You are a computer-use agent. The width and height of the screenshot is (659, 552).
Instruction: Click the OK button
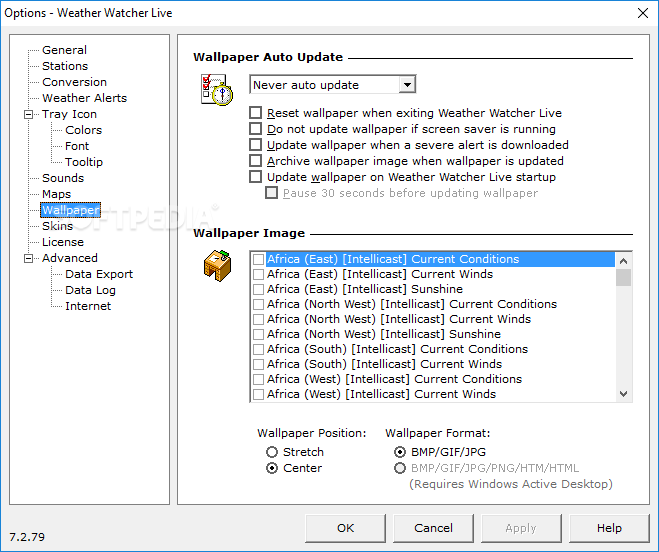345,528
